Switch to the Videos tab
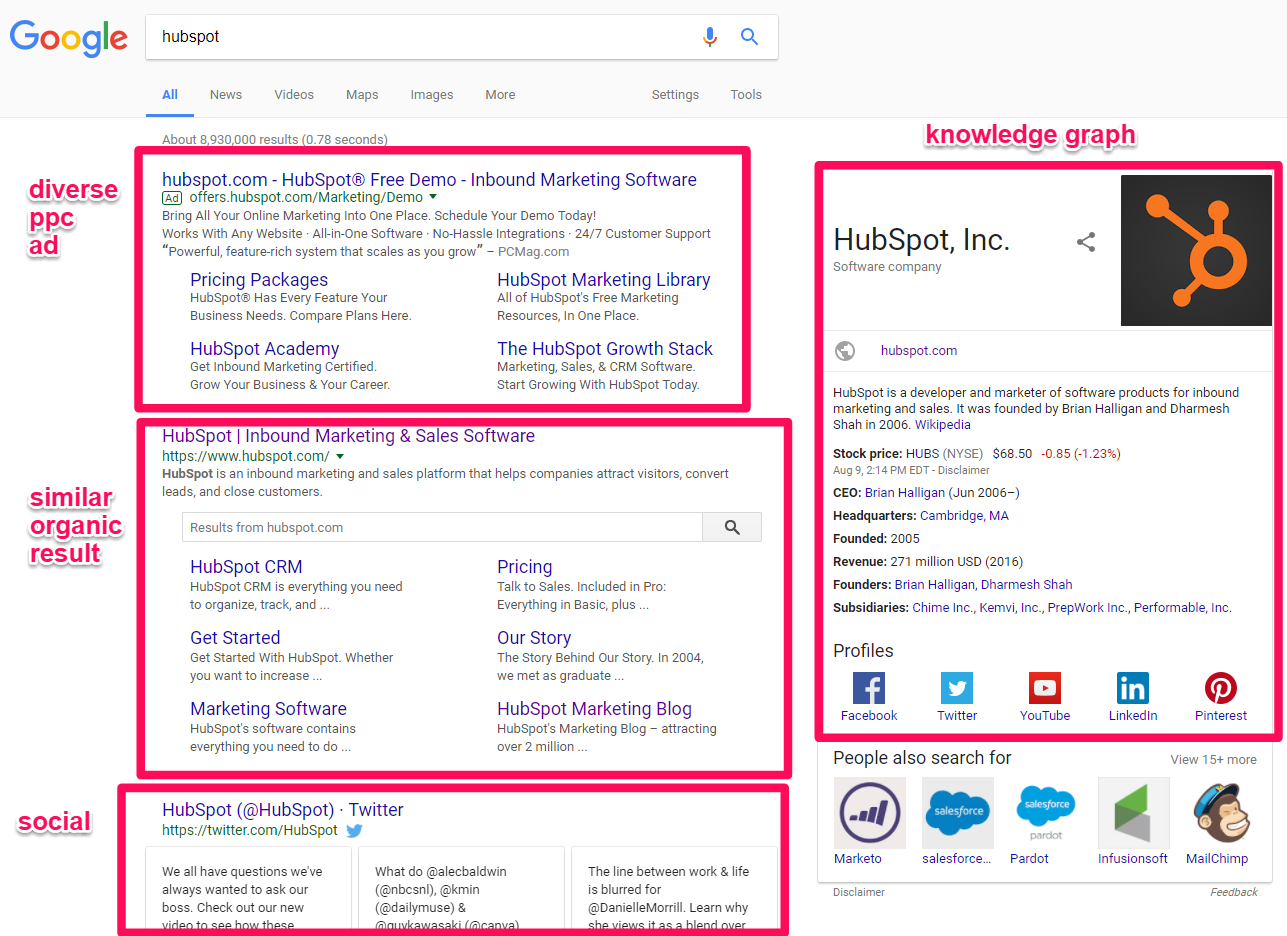 pyautogui.click(x=294, y=95)
